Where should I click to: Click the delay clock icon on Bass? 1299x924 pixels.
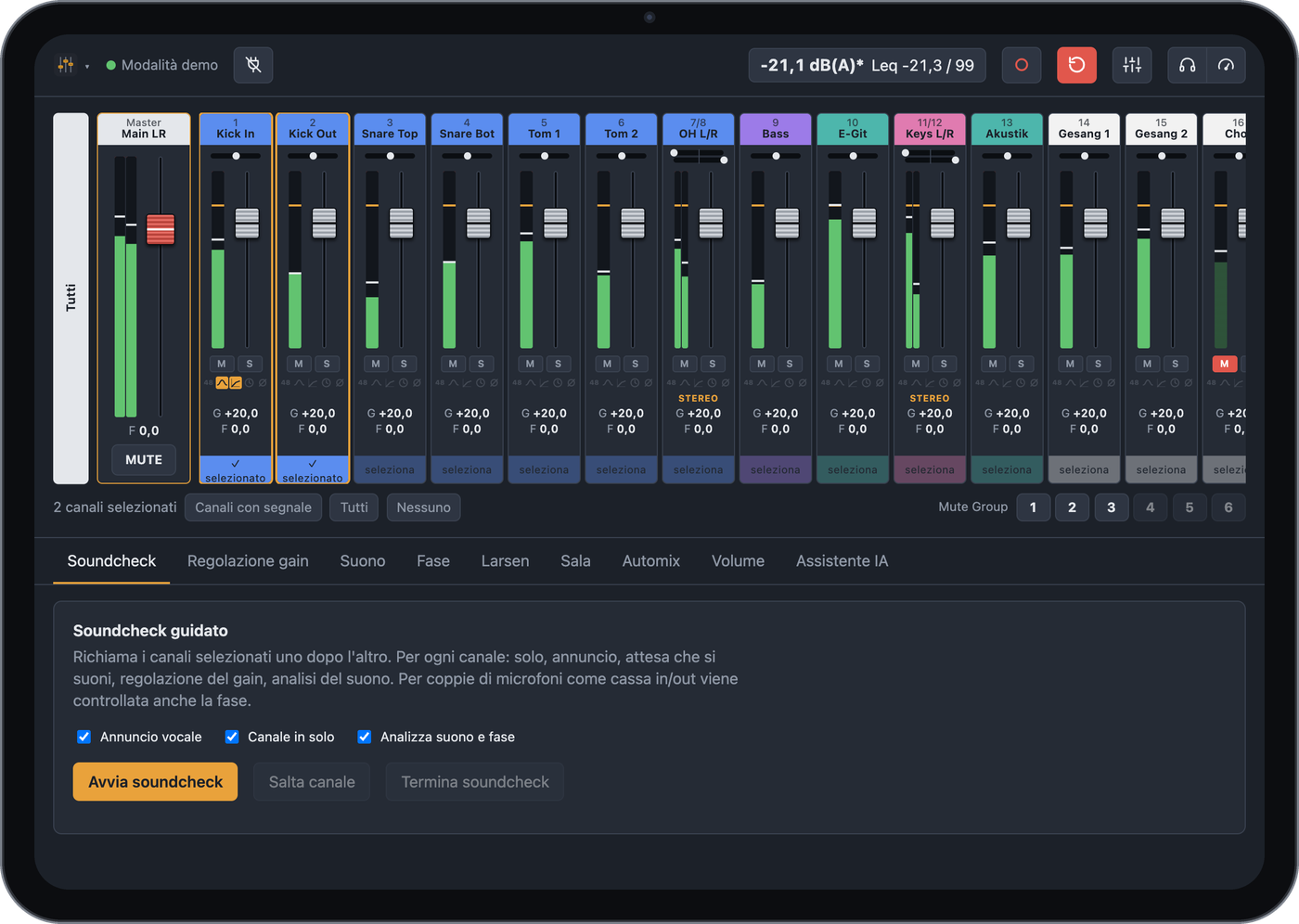pos(789,383)
